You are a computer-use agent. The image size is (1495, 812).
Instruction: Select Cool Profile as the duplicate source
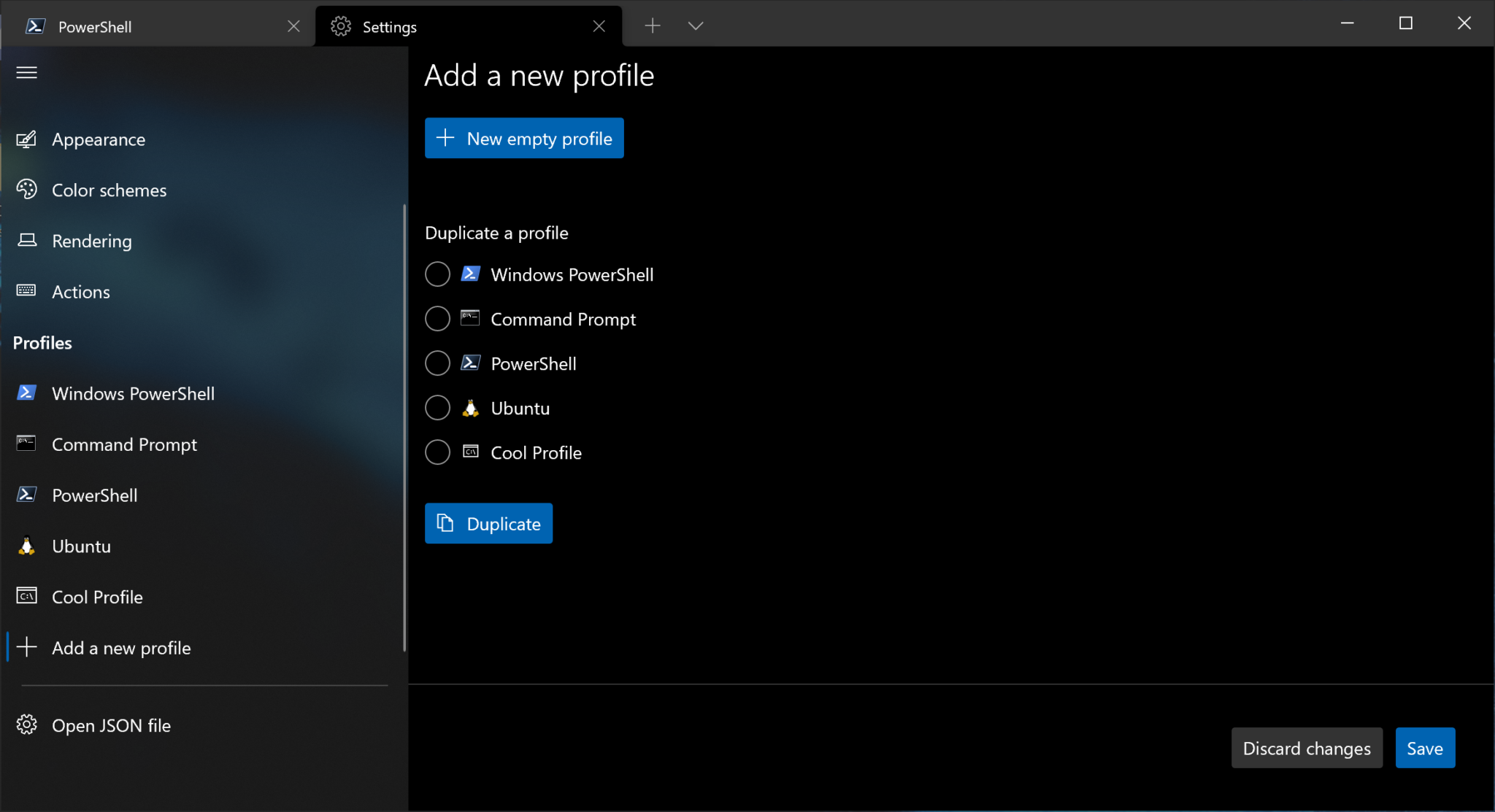pyautogui.click(x=437, y=452)
